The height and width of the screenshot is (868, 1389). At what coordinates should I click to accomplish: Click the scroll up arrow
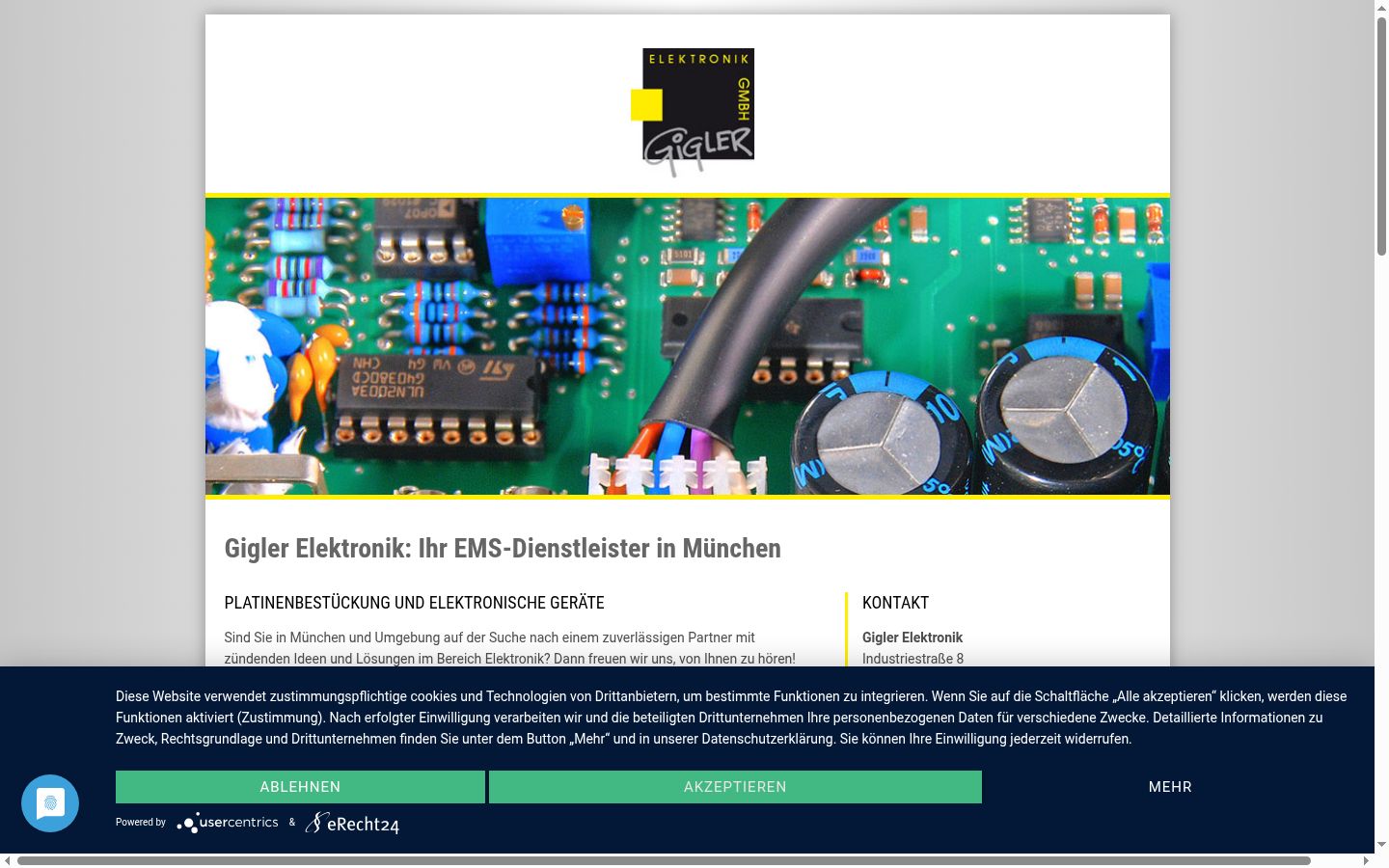pyautogui.click(x=1381, y=7)
